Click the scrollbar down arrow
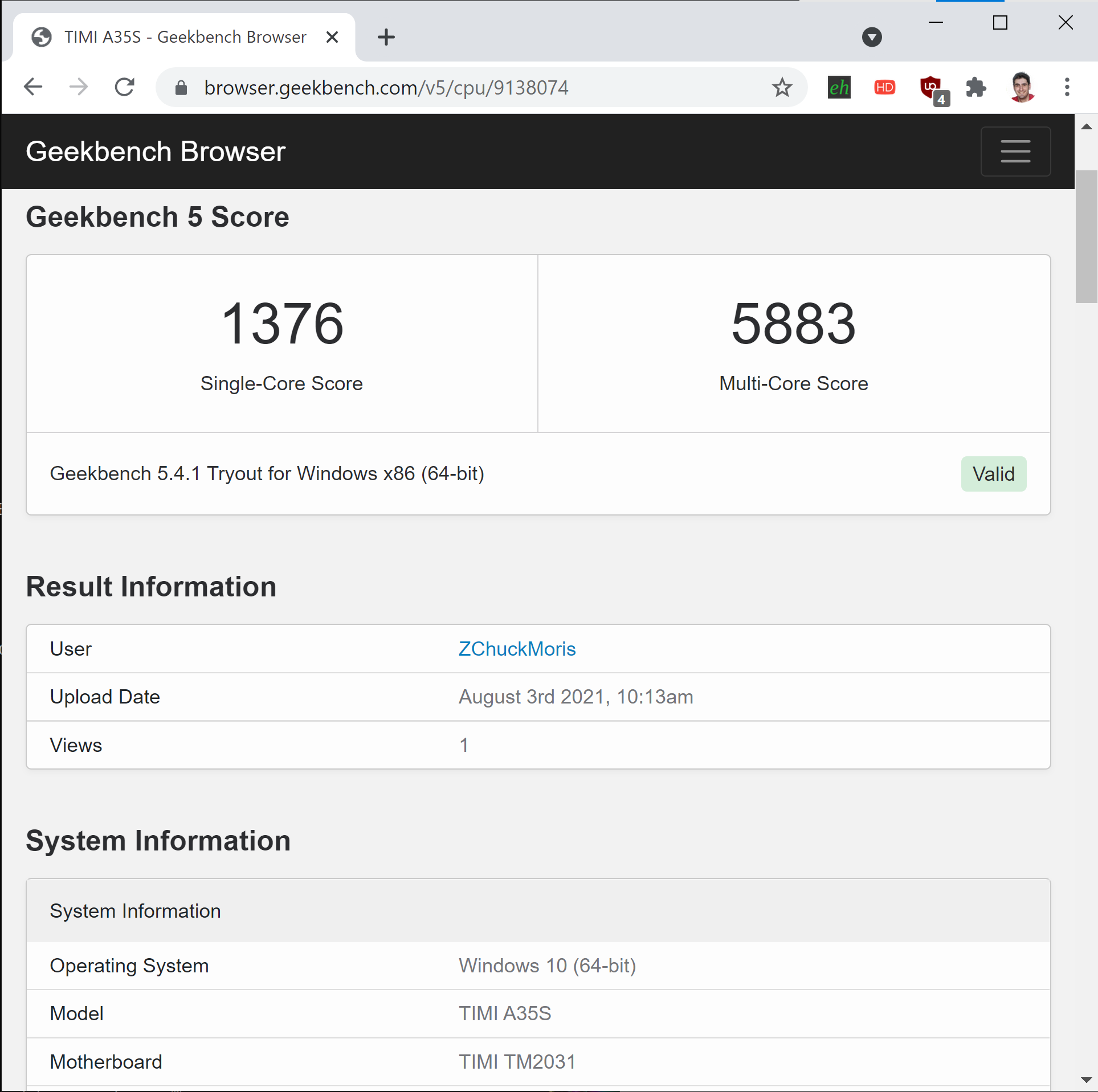Screen dimensions: 1098x1092 tap(1086, 1079)
